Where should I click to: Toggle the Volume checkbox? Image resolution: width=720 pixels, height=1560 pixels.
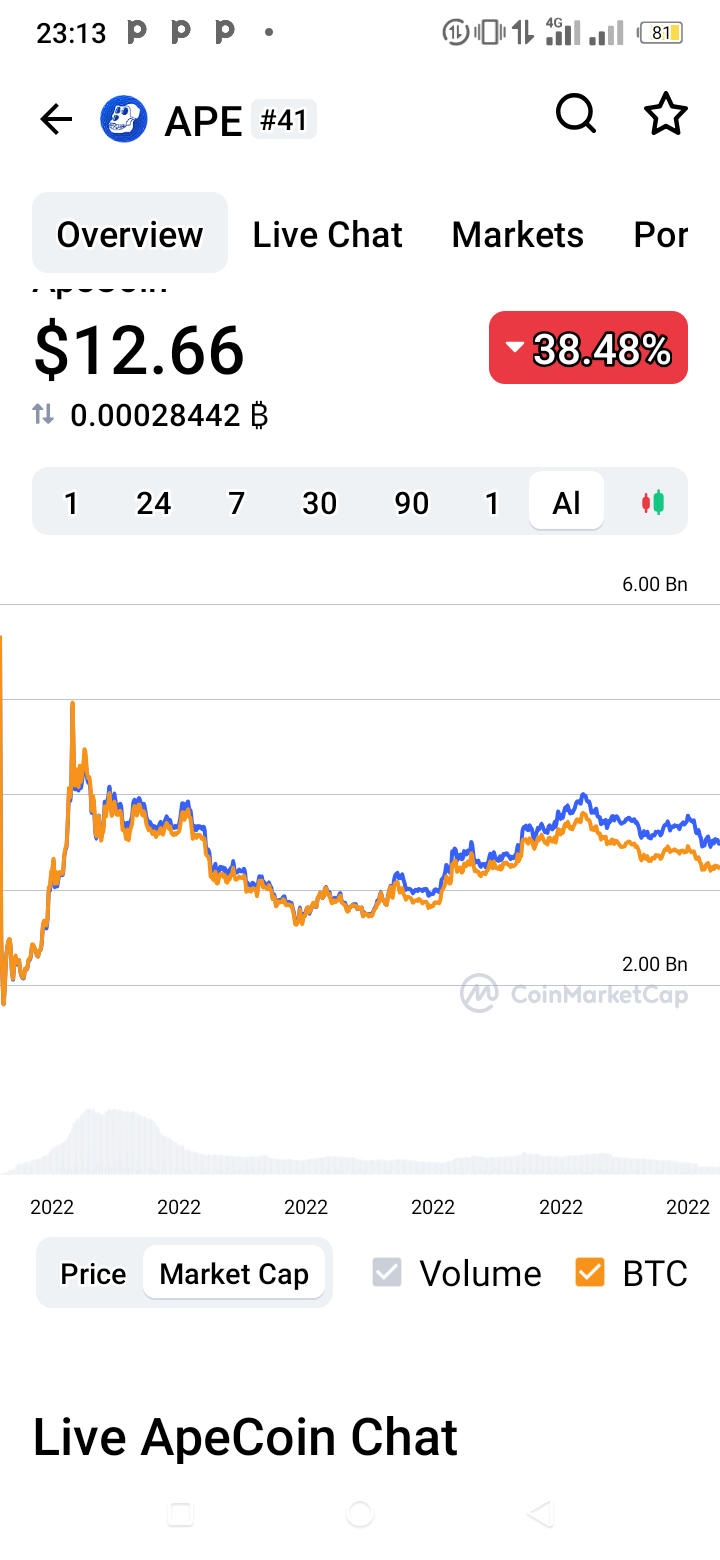click(387, 1273)
